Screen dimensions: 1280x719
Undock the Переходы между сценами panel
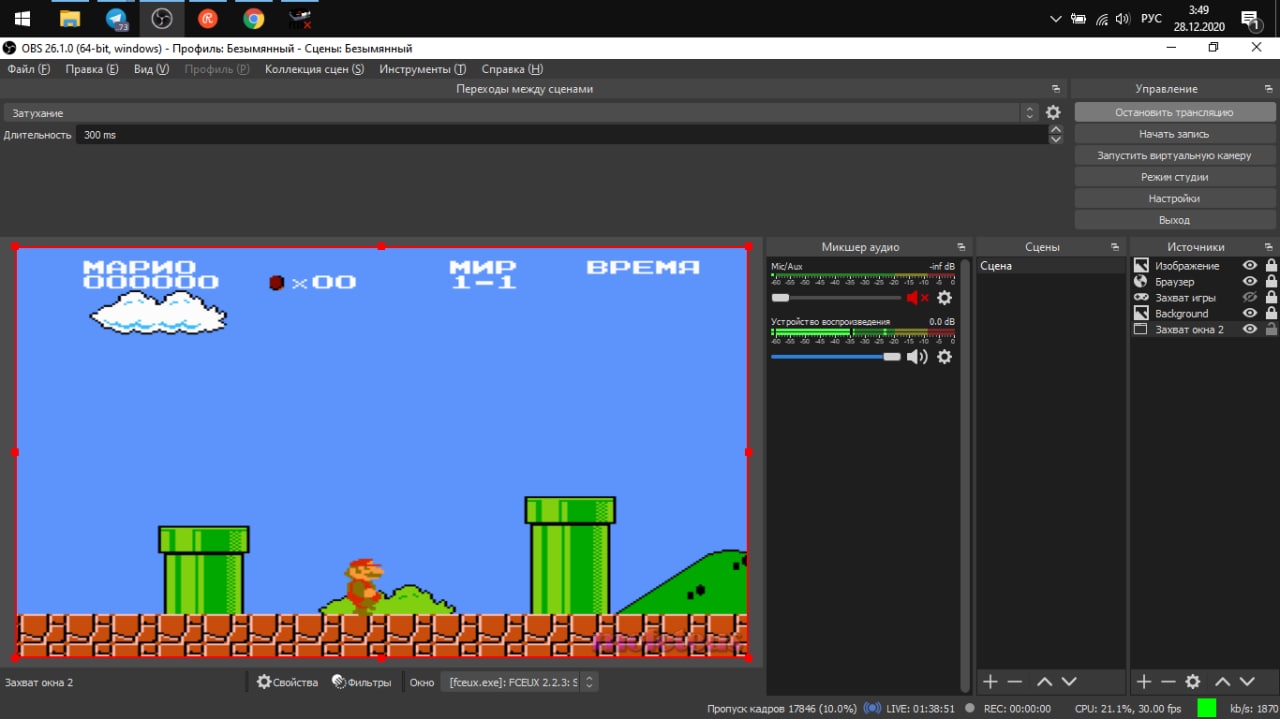pos(1056,89)
